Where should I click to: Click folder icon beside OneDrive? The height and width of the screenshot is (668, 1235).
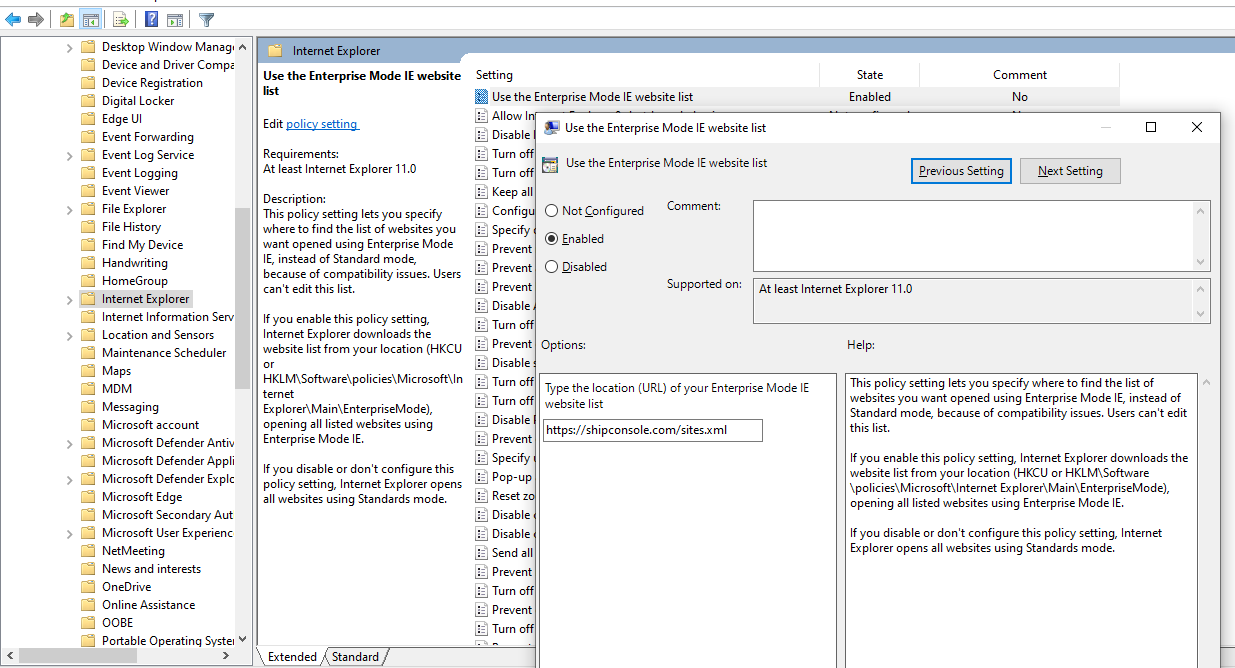pos(88,587)
